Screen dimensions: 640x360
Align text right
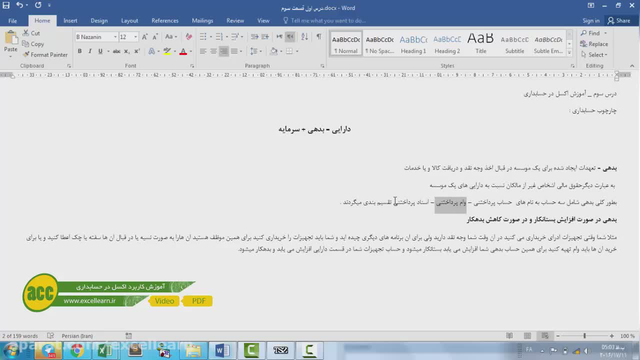(224, 51)
